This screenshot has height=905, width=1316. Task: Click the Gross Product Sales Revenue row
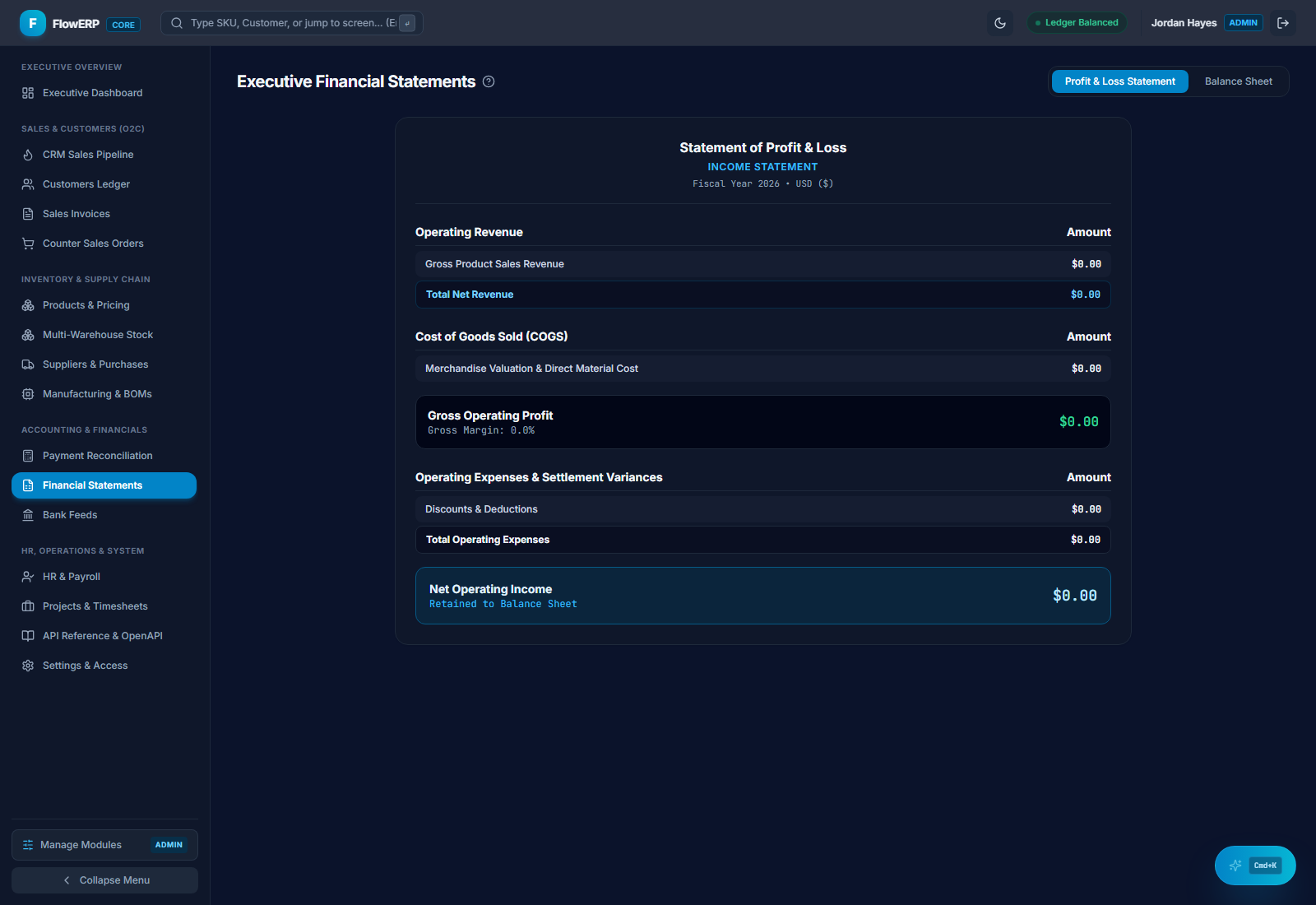[x=763, y=264]
